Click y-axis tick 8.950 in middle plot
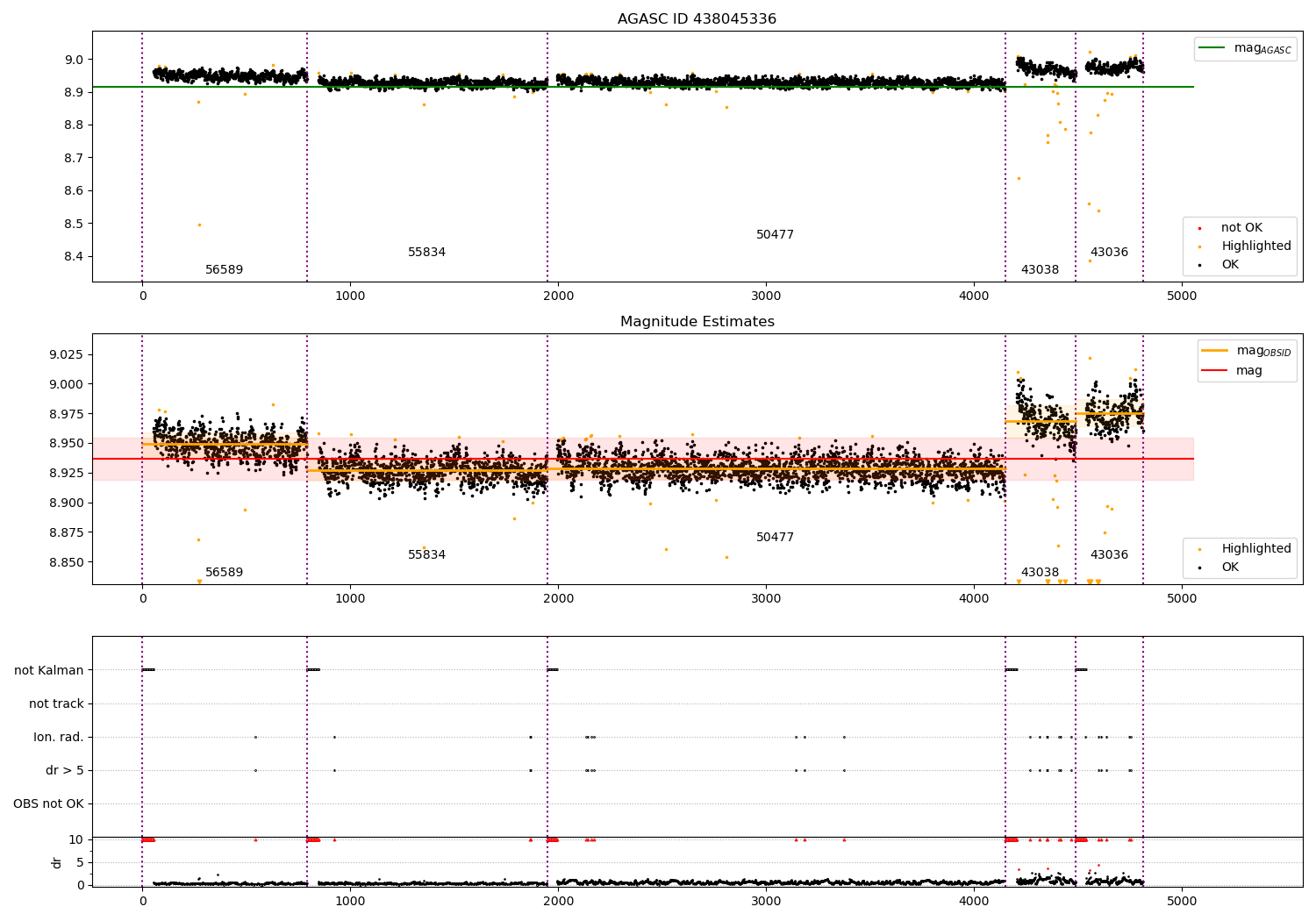 [x=68, y=444]
